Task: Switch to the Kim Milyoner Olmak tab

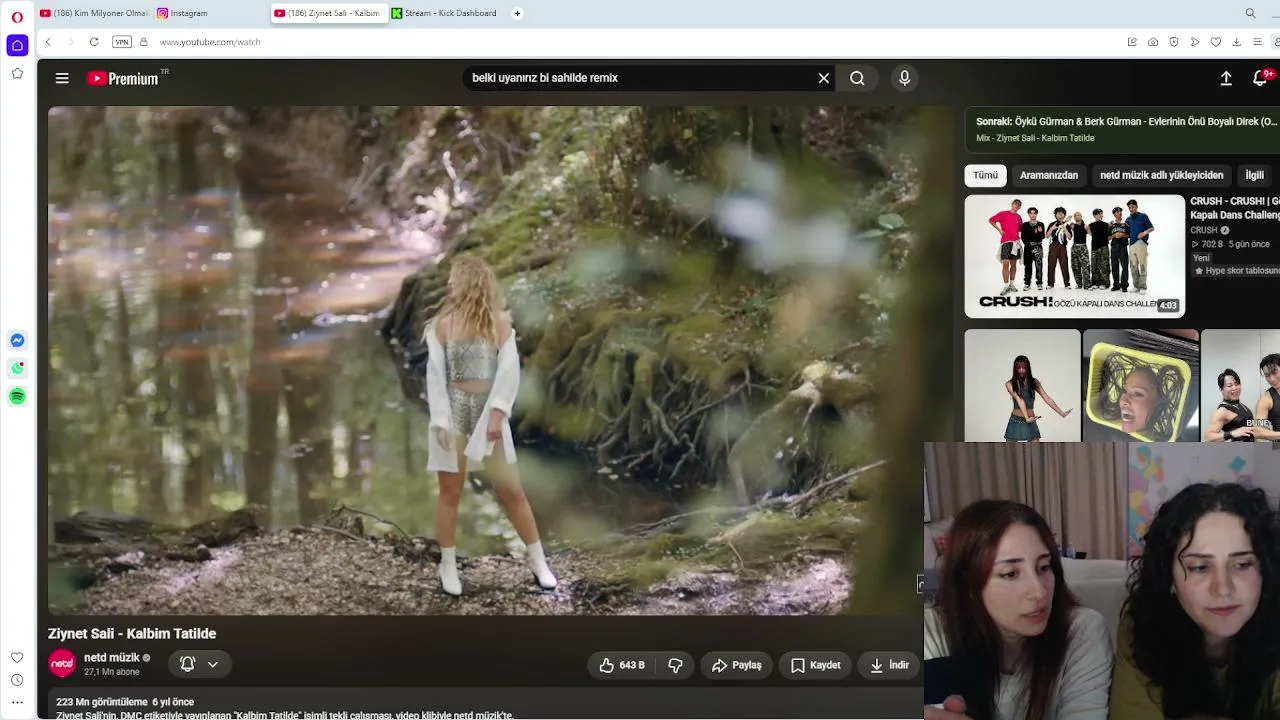Action: click(x=94, y=13)
